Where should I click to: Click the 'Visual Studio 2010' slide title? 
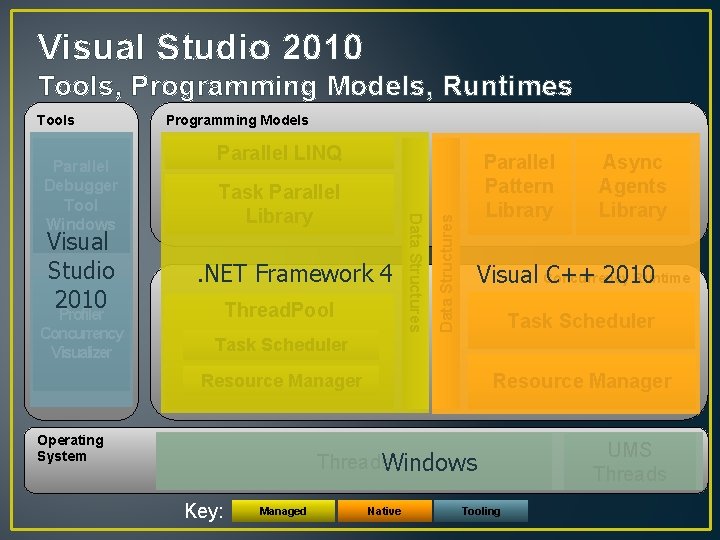pos(200,47)
